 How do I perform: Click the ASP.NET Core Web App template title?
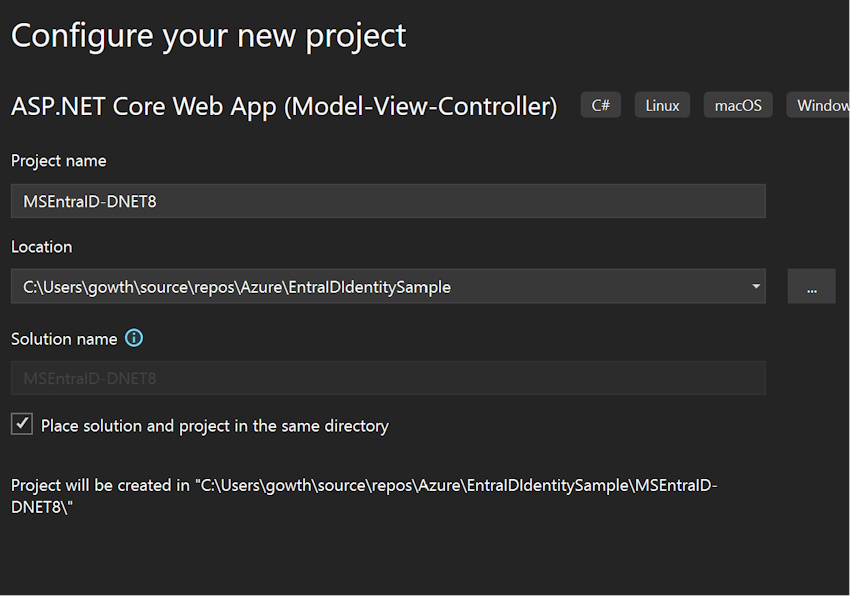284,106
